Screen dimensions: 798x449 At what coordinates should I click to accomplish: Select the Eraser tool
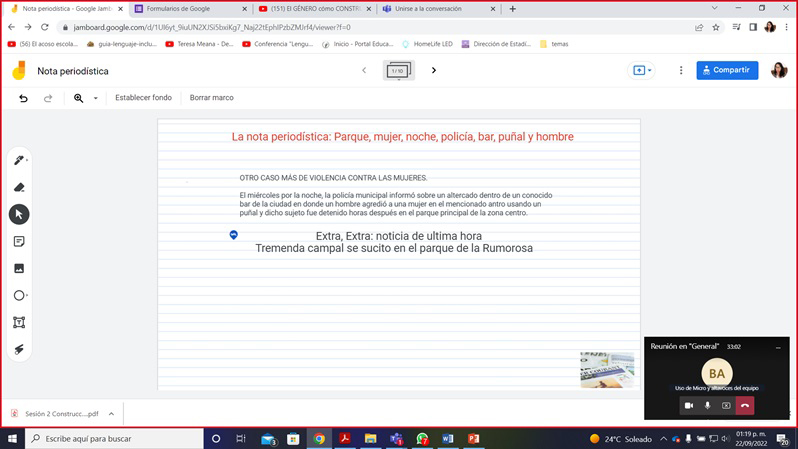[19, 187]
